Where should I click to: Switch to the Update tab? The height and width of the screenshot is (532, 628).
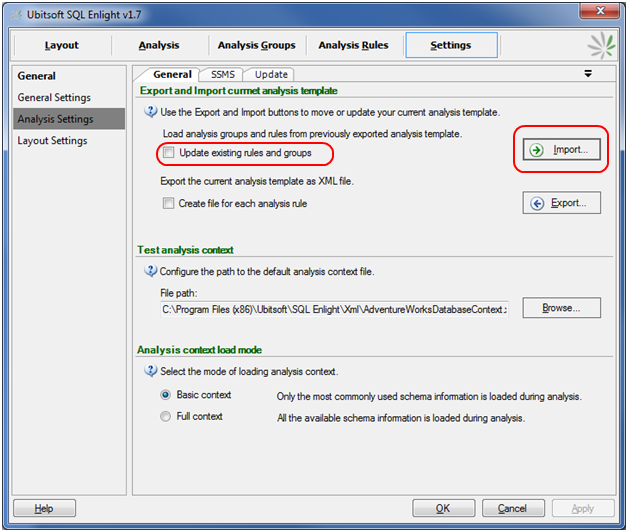click(271, 74)
